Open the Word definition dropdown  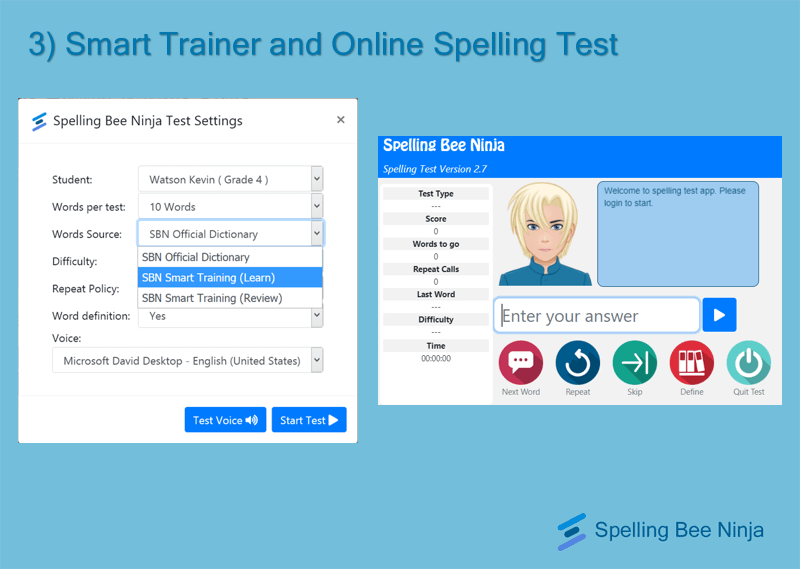230,316
